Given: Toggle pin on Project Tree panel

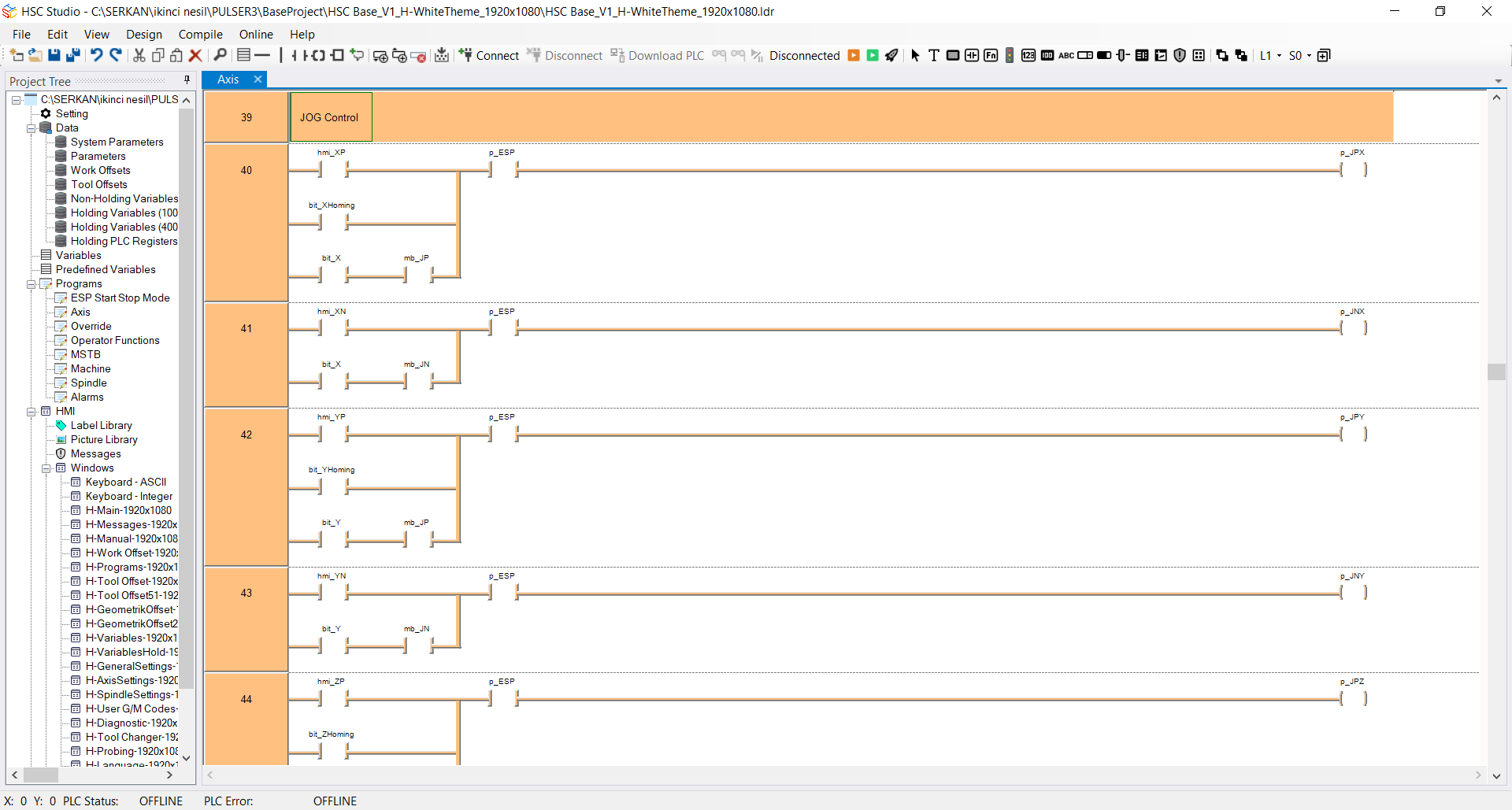Looking at the screenshot, I should [x=187, y=80].
